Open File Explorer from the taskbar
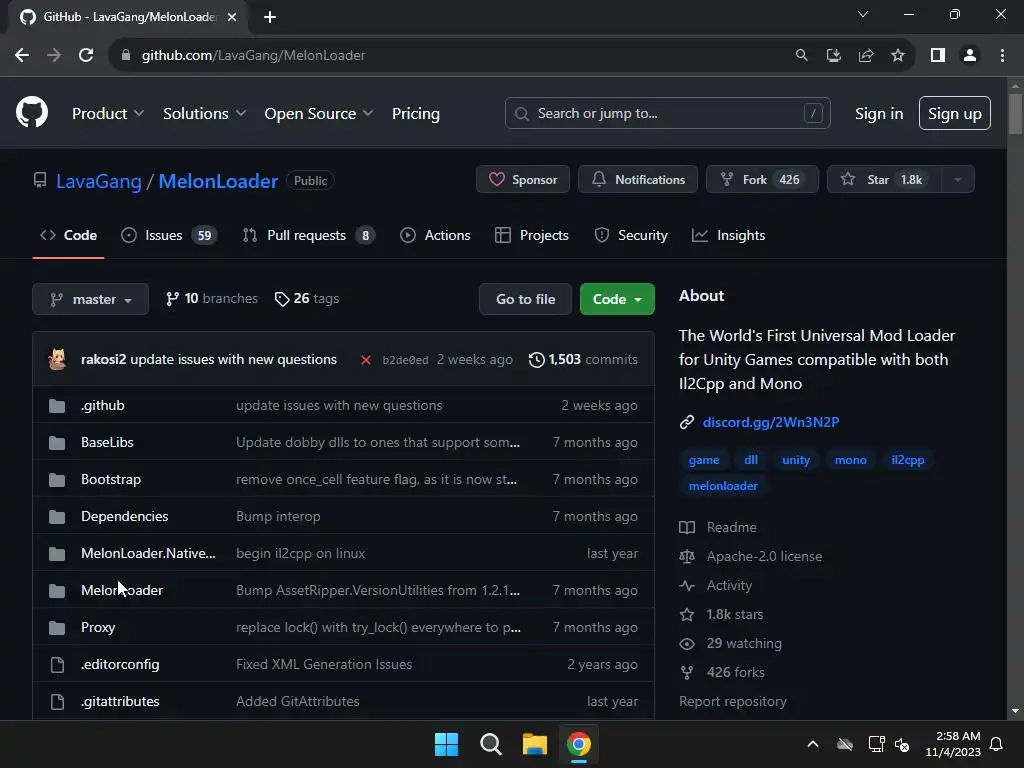The image size is (1024, 768). pyautogui.click(x=534, y=744)
